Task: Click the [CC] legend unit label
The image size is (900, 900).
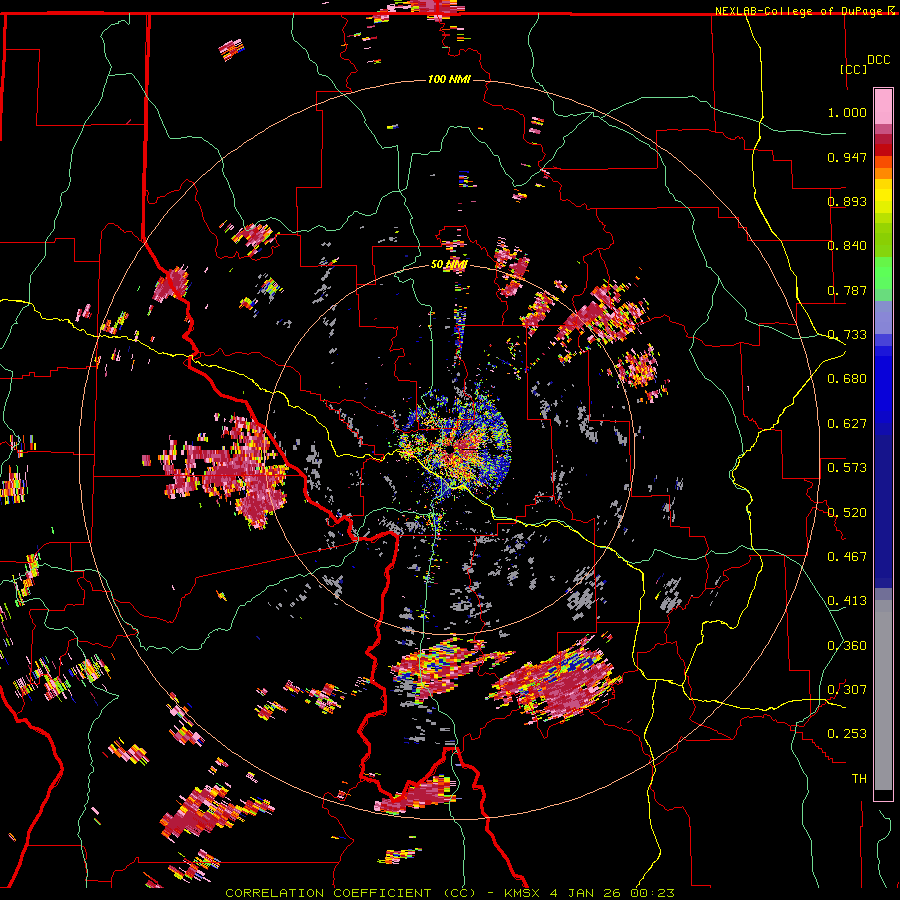Action: pyautogui.click(x=853, y=69)
